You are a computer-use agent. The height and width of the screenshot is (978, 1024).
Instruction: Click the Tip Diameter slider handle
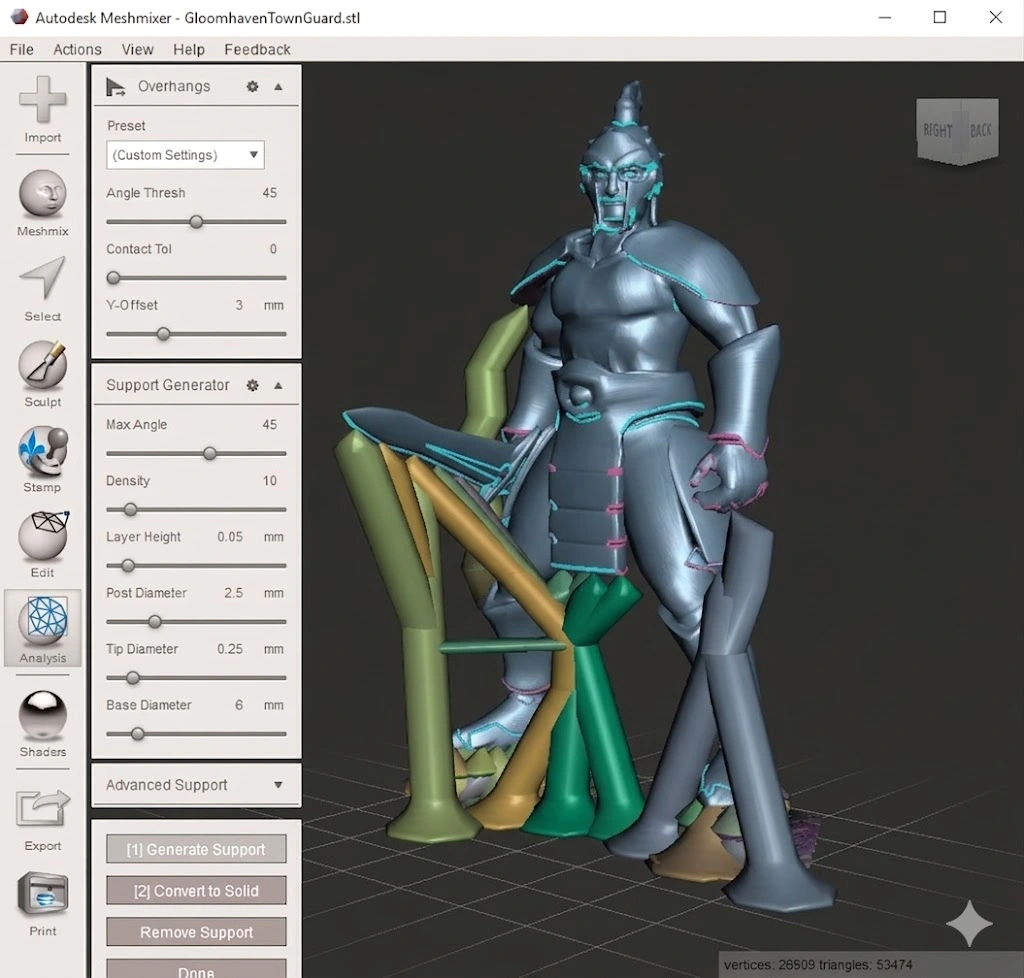pyautogui.click(x=133, y=678)
